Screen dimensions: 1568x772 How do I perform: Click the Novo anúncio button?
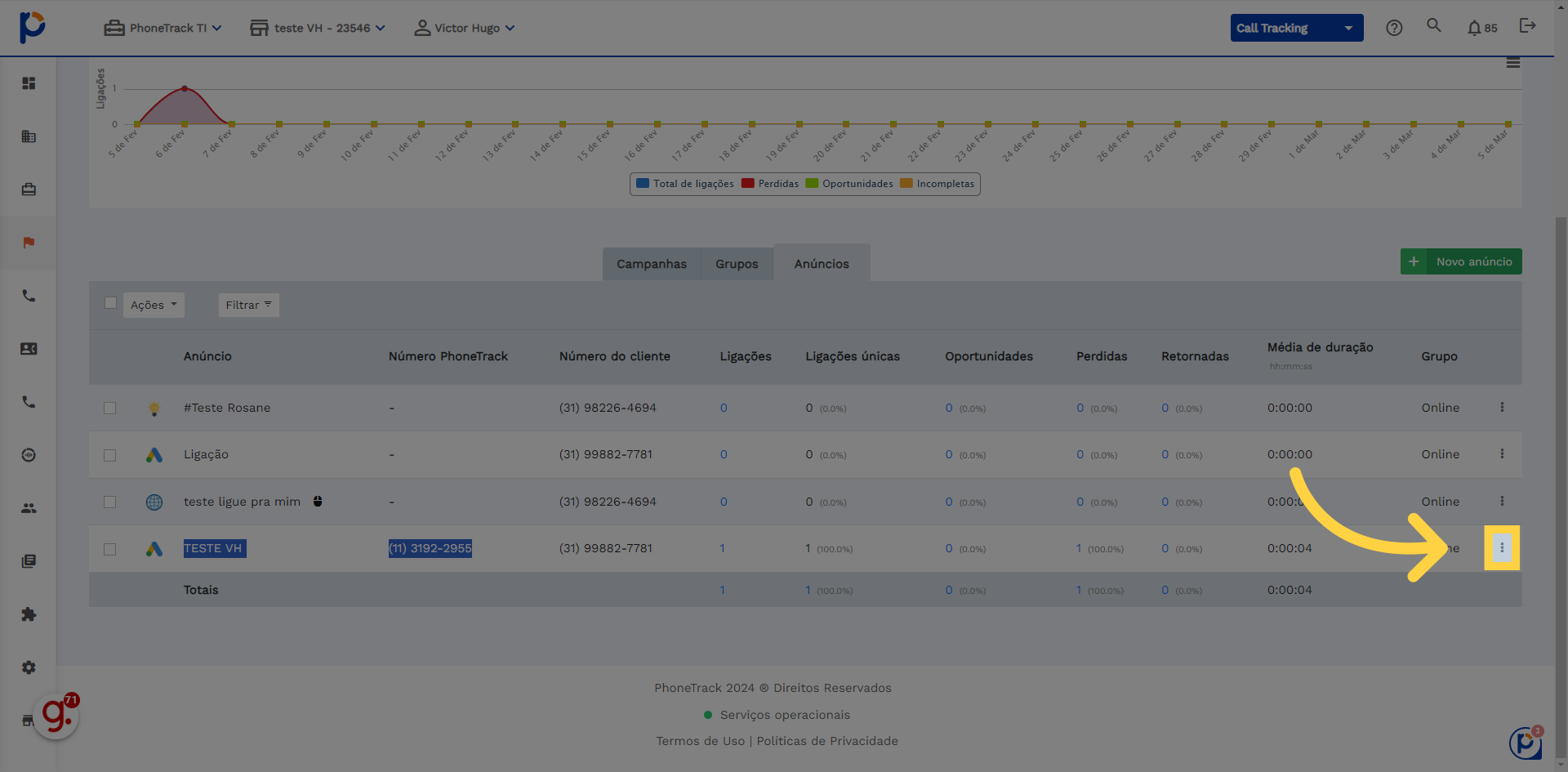1461,261
